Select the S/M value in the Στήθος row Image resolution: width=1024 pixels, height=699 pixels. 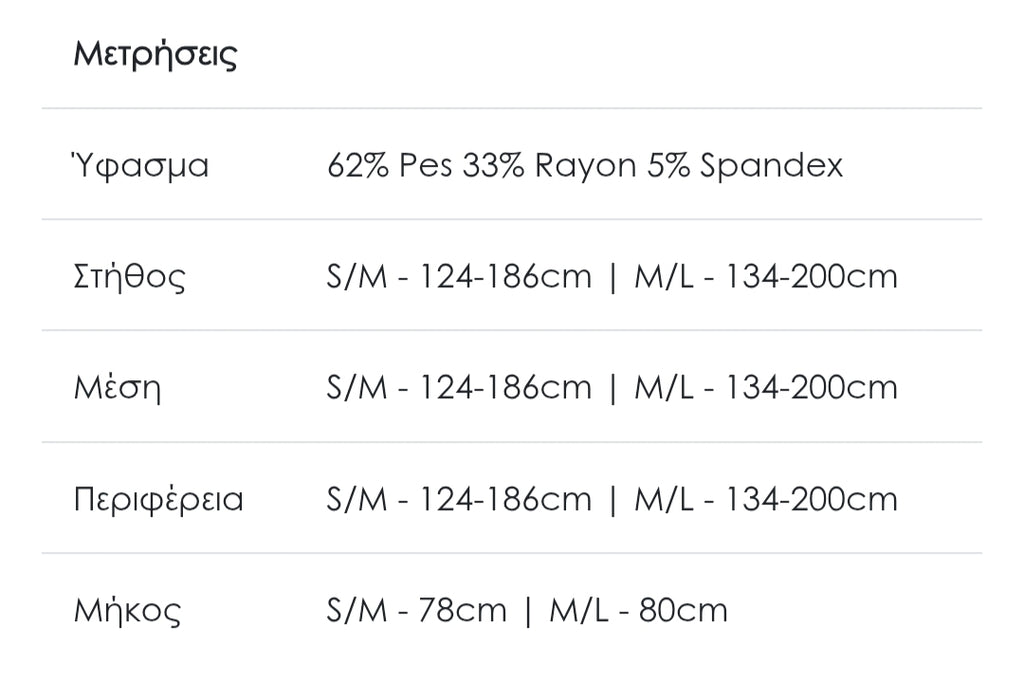click(x=459, y=276)
